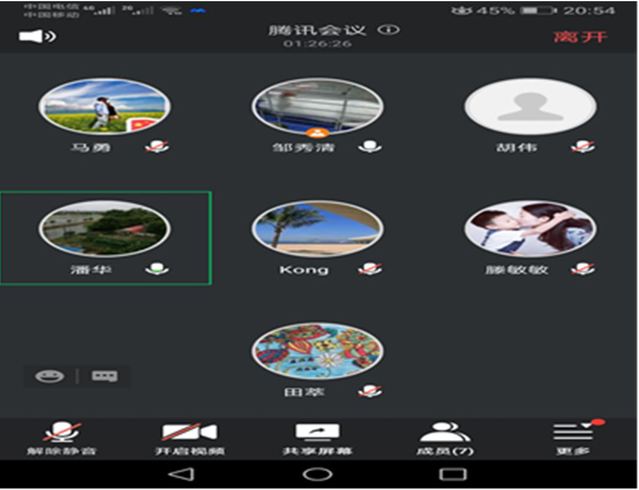
Task: Start 共享屏幕 screen sharing
Action: 317,438
